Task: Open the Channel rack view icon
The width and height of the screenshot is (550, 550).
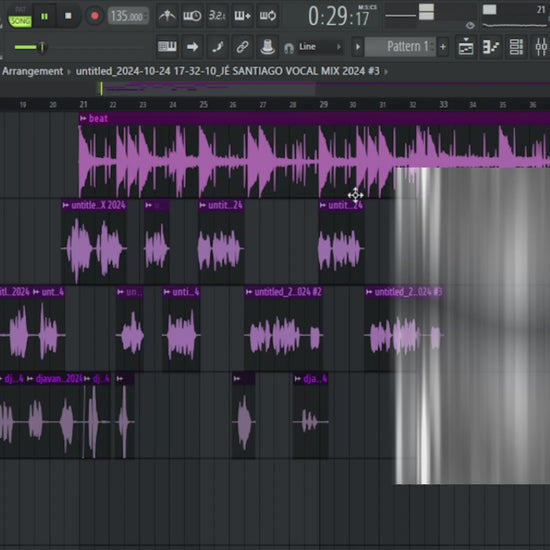Action: pos(516,47)
